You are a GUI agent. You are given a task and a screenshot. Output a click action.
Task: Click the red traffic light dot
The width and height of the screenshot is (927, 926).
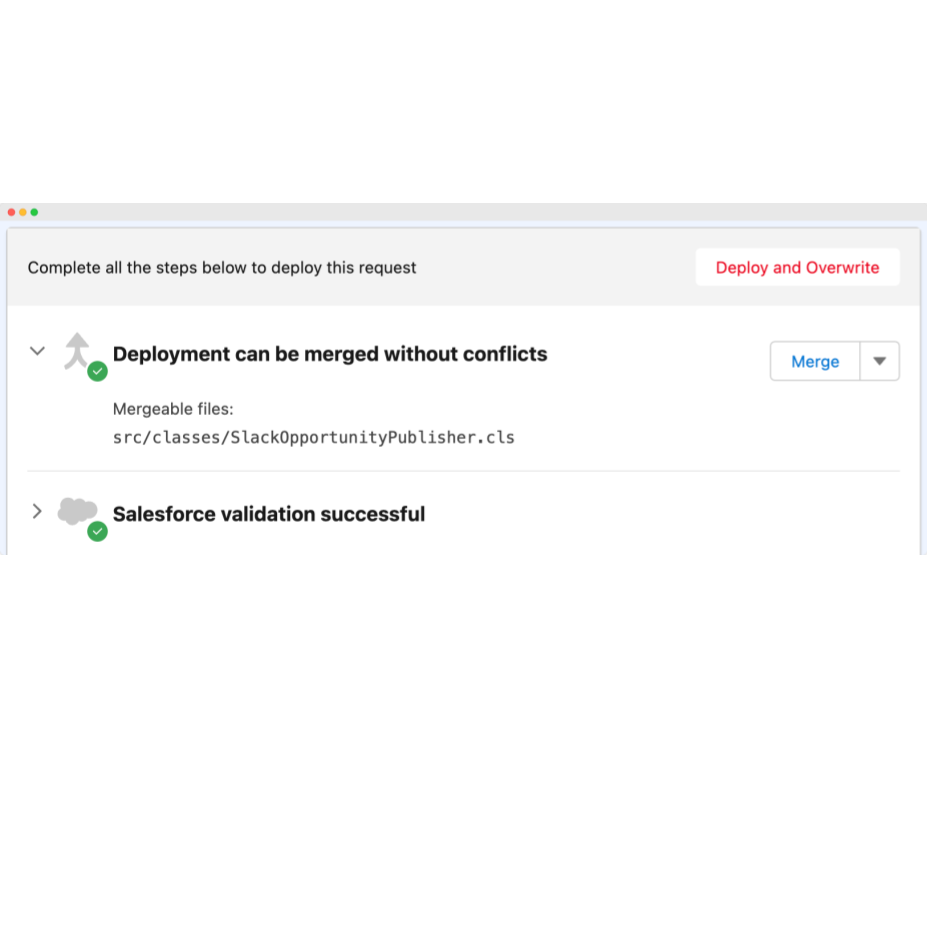tap(11, 211)
